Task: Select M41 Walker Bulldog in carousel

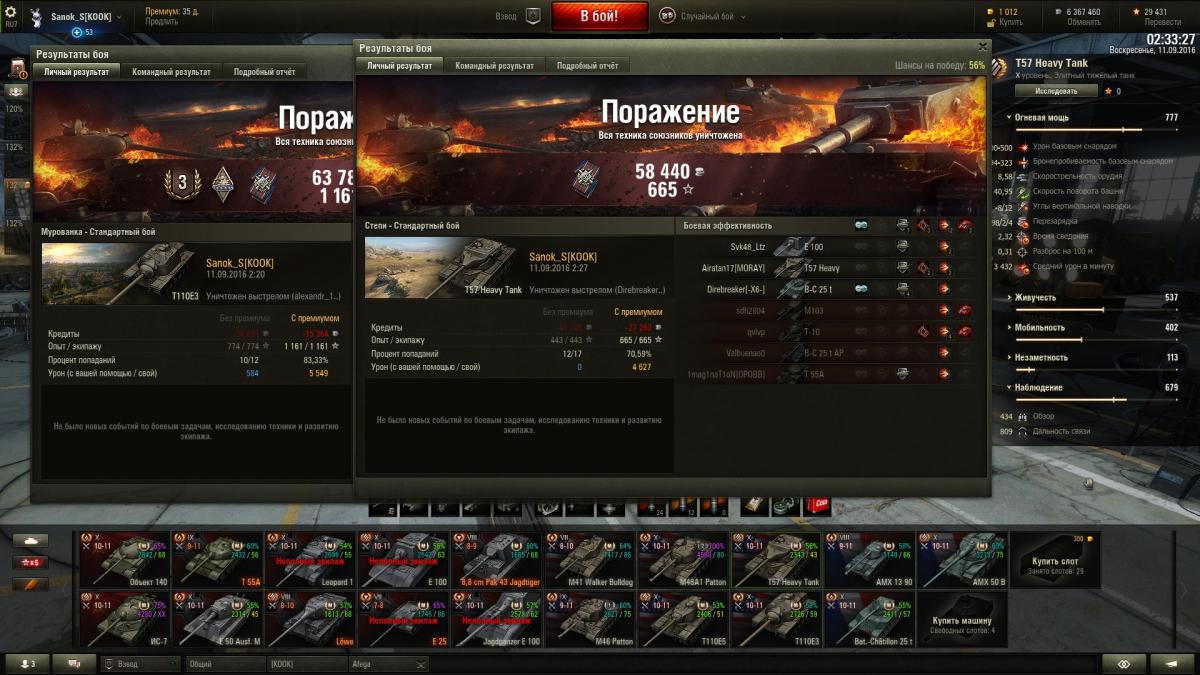Action: (x=588, y=559)
